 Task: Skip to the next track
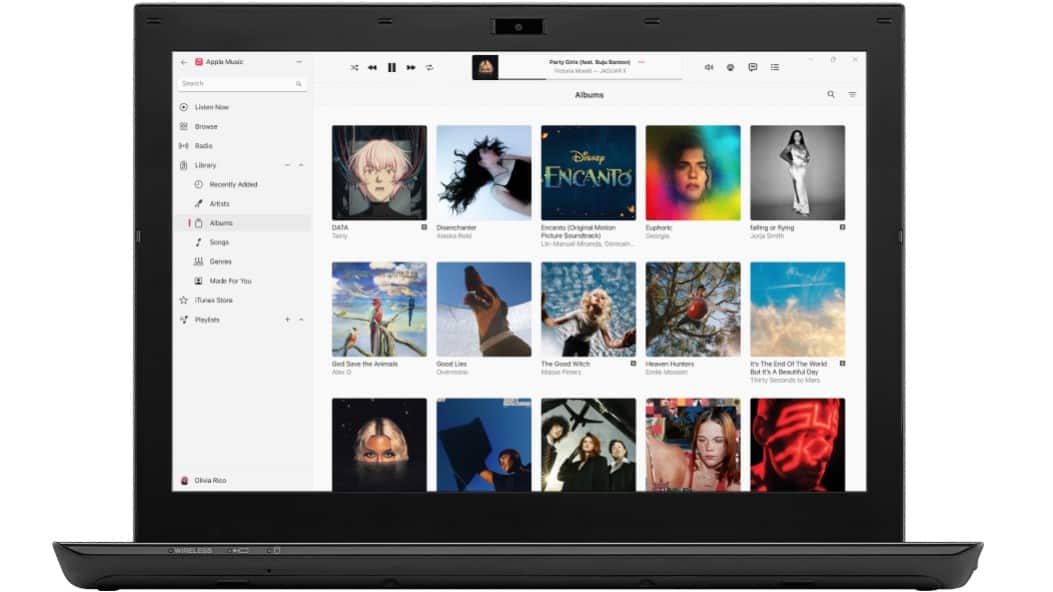click(x=410, y=67)
